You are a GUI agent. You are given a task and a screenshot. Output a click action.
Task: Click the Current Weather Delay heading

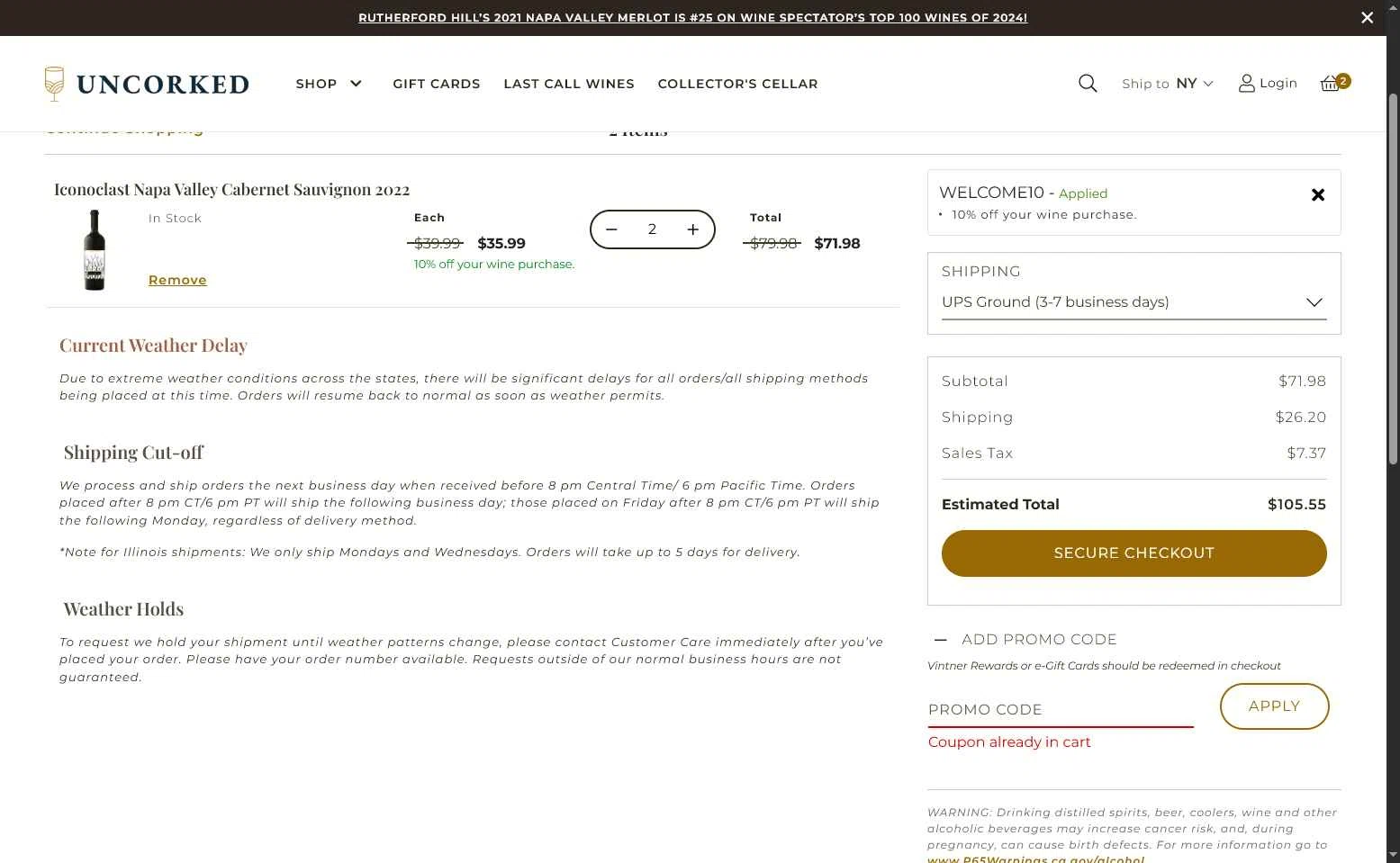click(153, 346)
